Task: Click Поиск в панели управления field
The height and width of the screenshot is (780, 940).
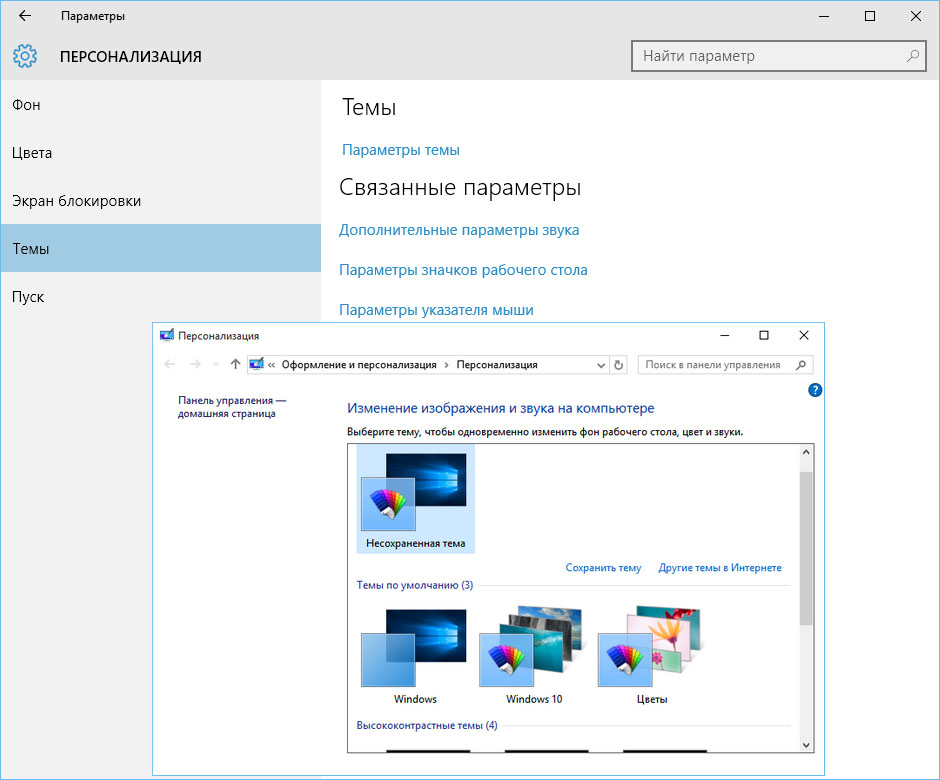Action: click(725, 365)
